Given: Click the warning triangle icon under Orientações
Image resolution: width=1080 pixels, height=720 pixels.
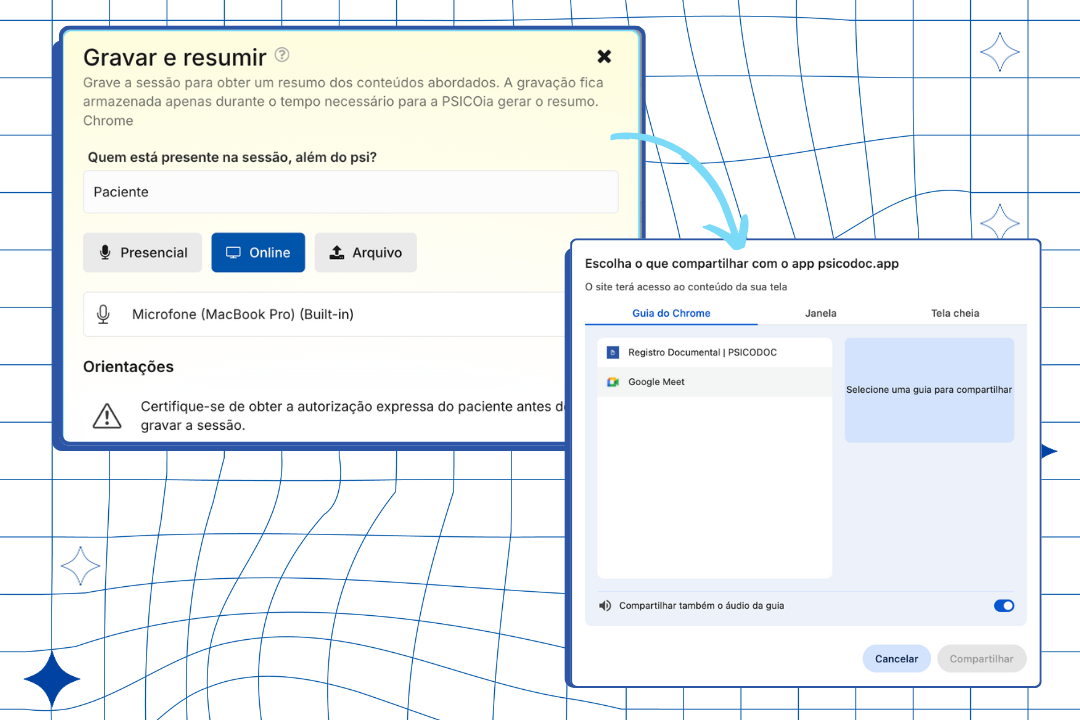Looking at the screenshot, I should tap(107, 416).
